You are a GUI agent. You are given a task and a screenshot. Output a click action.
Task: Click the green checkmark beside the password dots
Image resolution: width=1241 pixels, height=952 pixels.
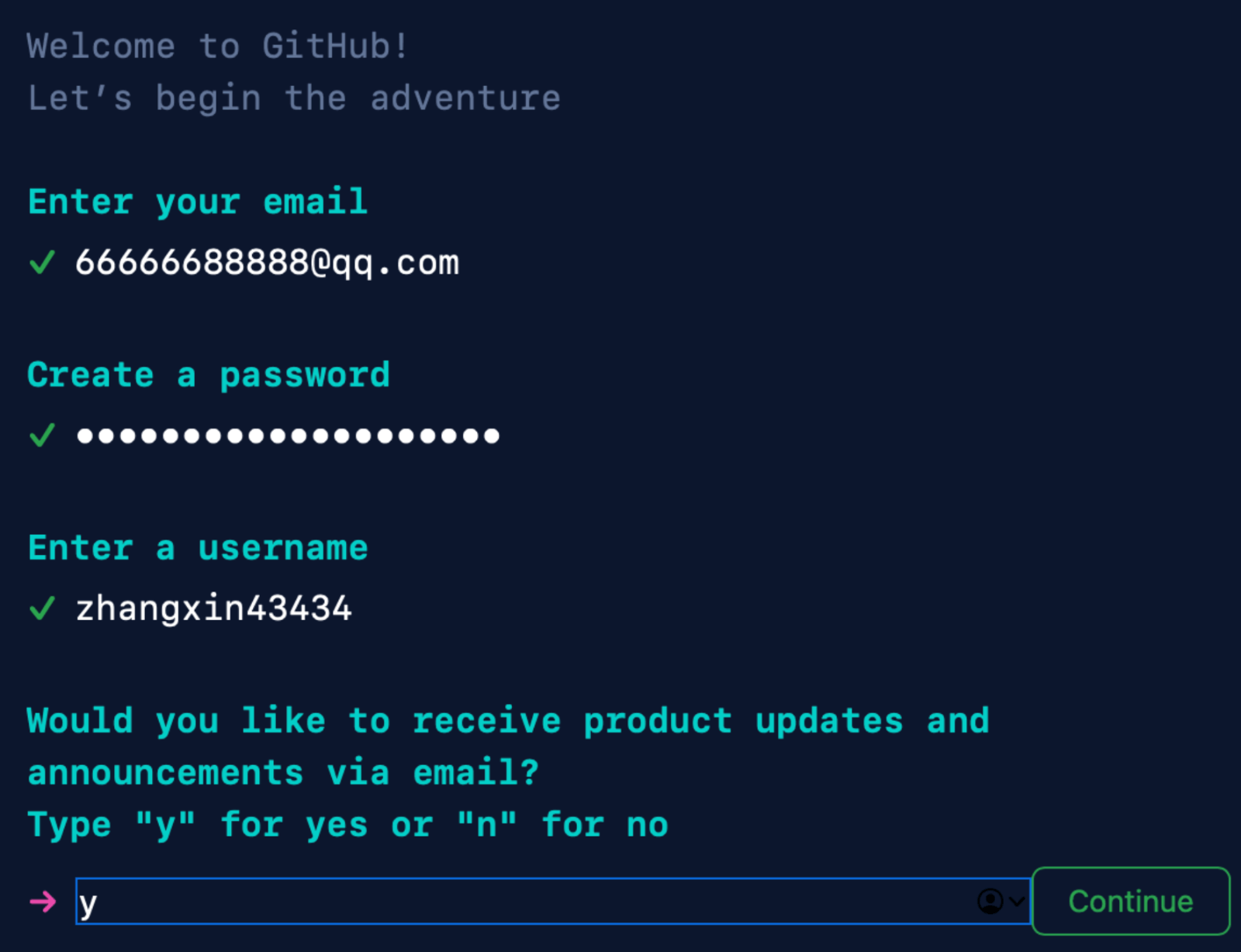point(42,435)
